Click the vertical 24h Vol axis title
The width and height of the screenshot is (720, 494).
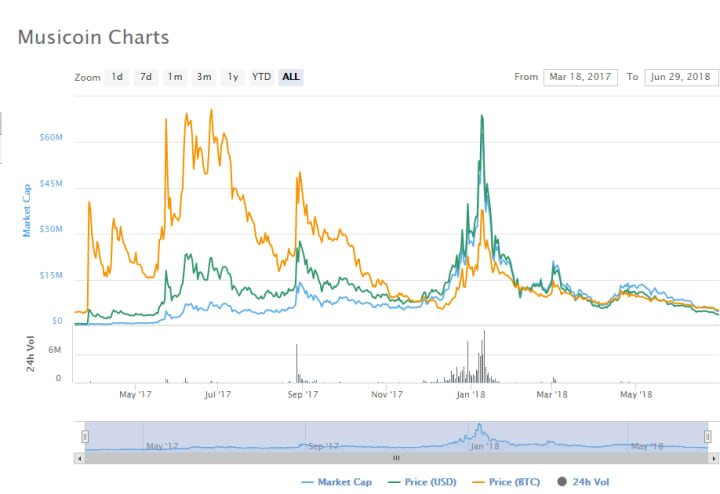pos(30,354)
